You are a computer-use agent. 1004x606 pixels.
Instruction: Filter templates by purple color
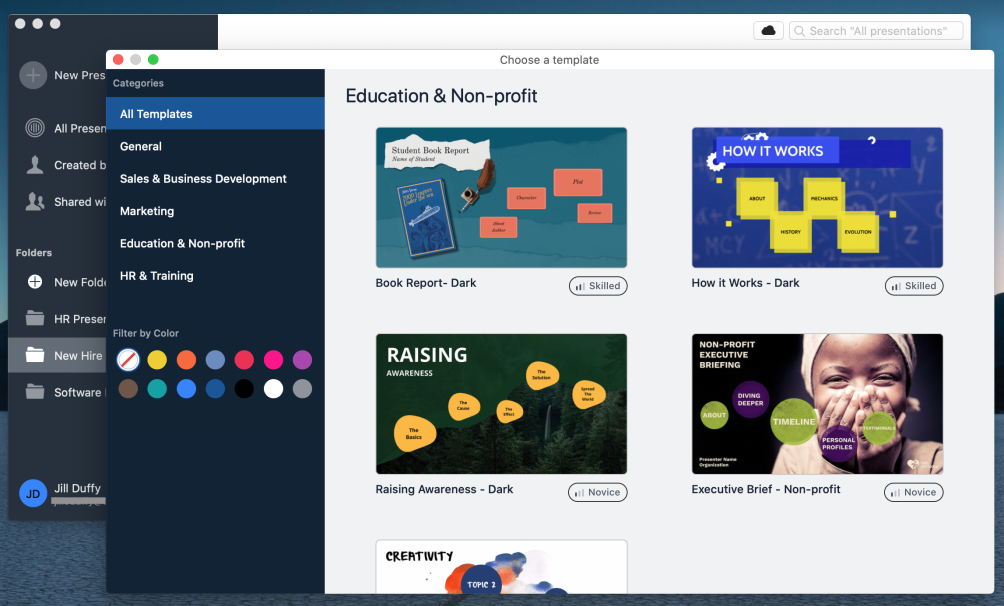(x=302, y=359)
